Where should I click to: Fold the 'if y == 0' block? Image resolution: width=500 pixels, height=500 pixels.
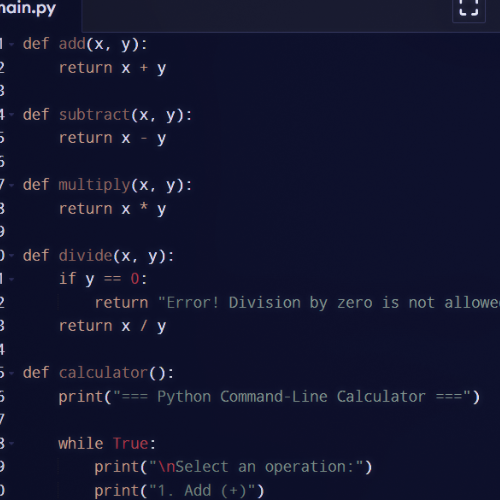pyautogui.click(x=12, y=279)
